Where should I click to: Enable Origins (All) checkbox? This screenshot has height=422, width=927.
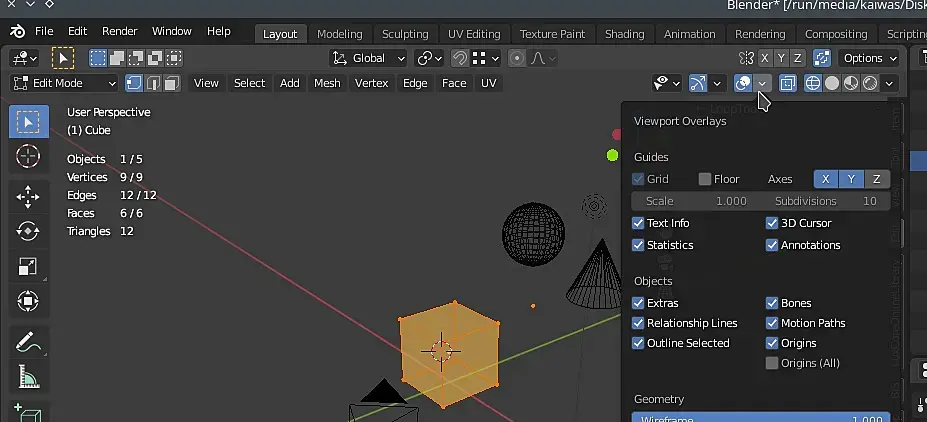tap(772, 363)
